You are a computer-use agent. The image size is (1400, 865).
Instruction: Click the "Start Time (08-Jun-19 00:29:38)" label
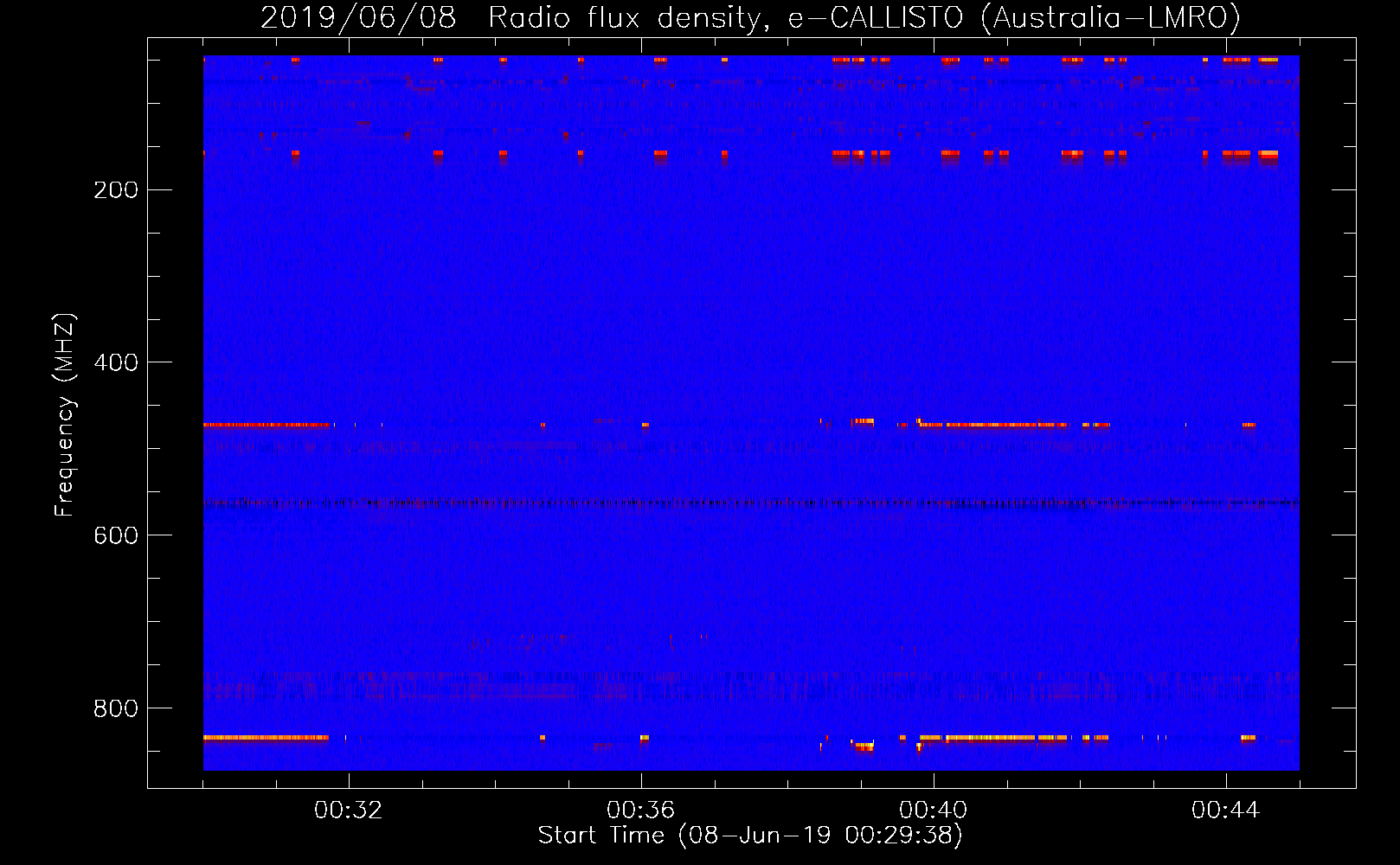750,836
